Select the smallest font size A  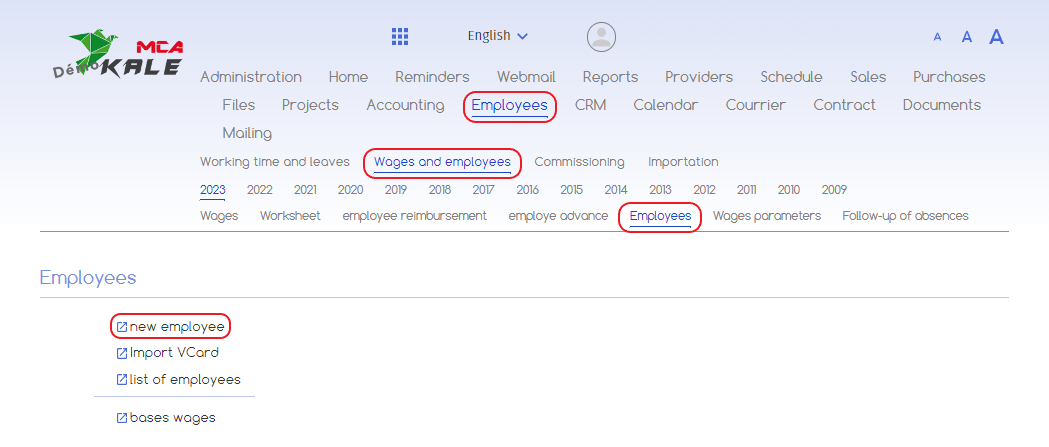937,37
